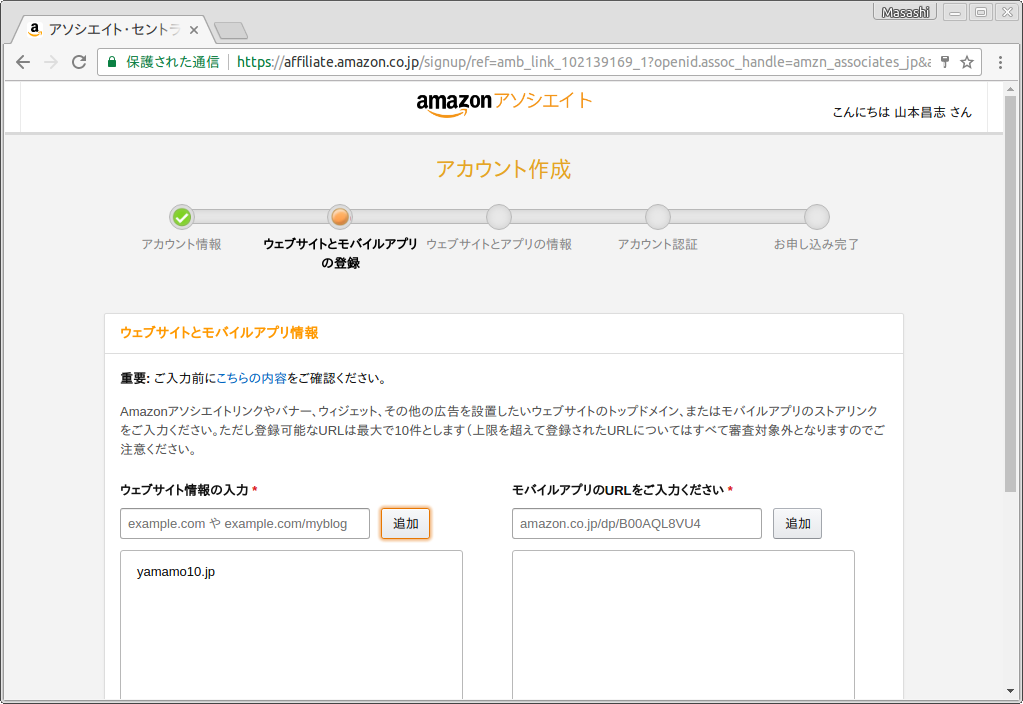Screen dimensions: 1023x704
Task: Click the page vertical scrollbar thumb
Action: (1010, 294)
